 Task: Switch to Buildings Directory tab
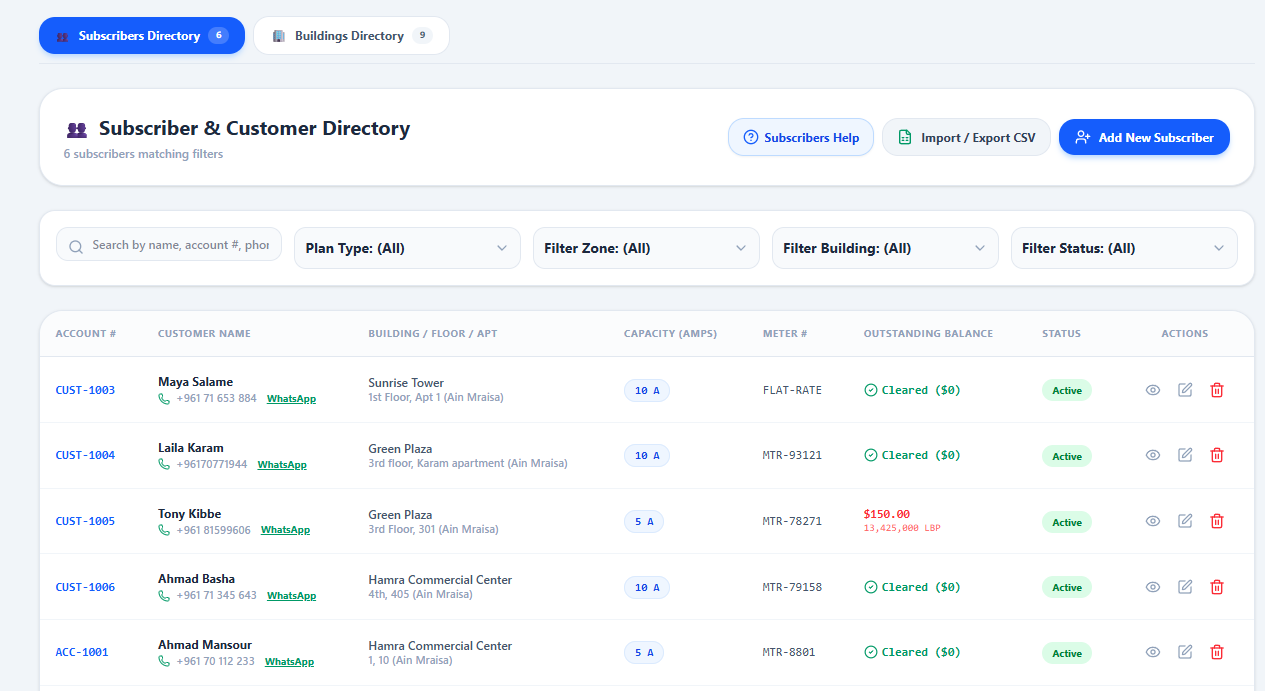click(351, 36)
